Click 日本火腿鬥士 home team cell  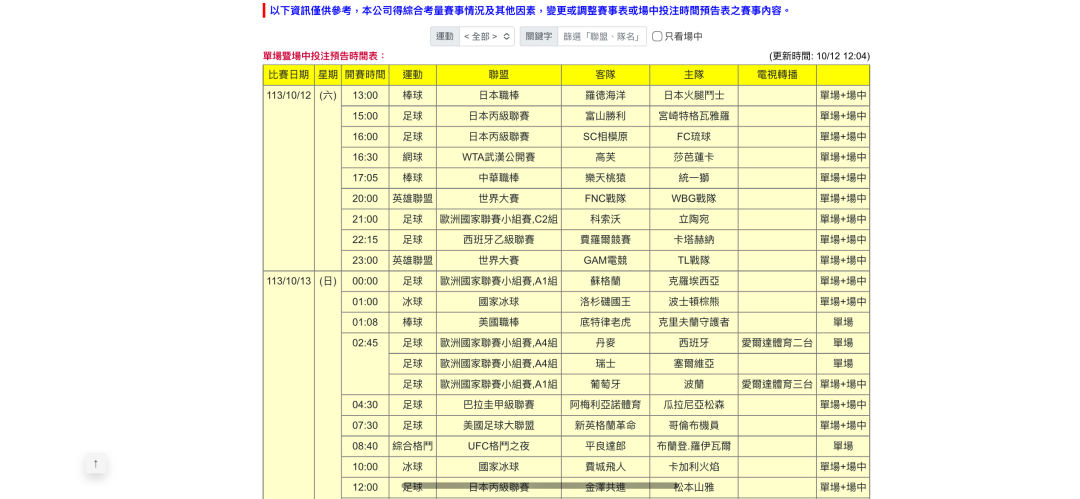pyautogui.click(x=694, y=95)
